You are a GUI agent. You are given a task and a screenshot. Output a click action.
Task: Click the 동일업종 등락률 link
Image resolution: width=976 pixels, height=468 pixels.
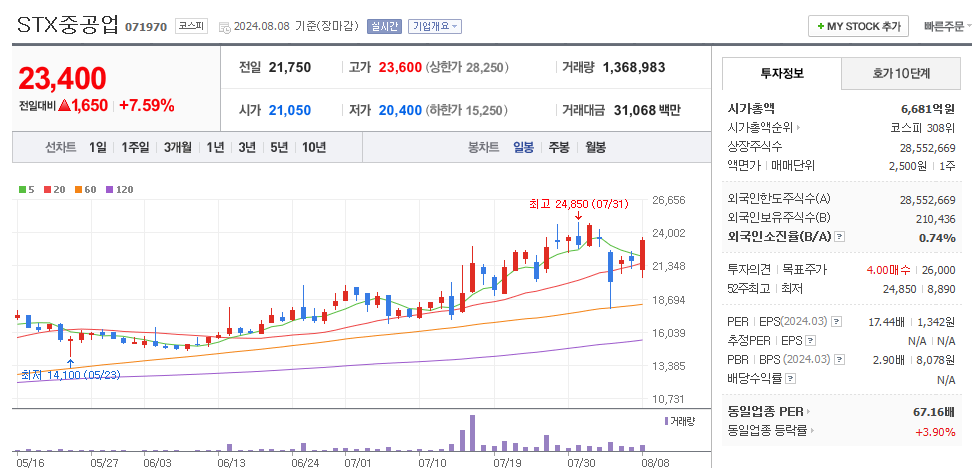[767, 430]
